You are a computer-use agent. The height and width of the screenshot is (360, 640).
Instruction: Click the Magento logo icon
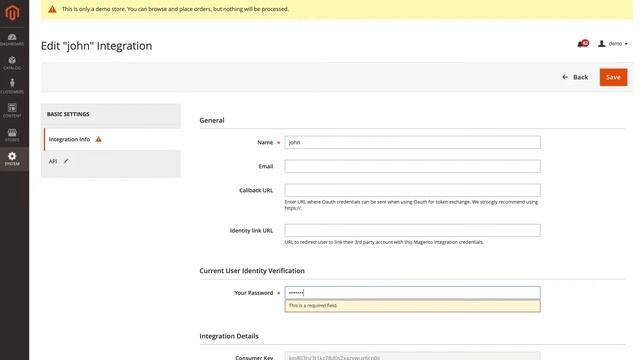[x=12, y=13]
